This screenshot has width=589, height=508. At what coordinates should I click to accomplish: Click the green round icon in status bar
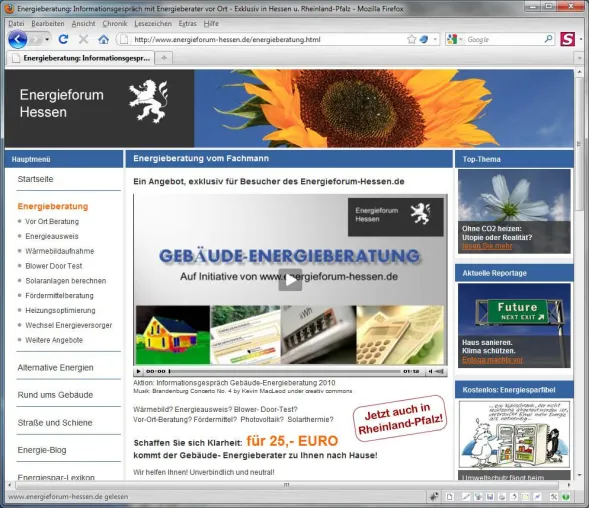(566, 497)
